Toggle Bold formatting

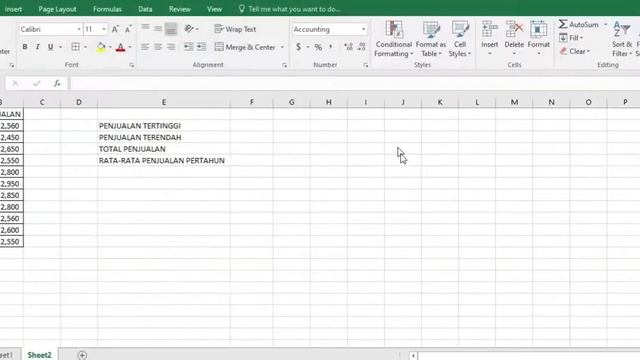[x=25, y=47]
